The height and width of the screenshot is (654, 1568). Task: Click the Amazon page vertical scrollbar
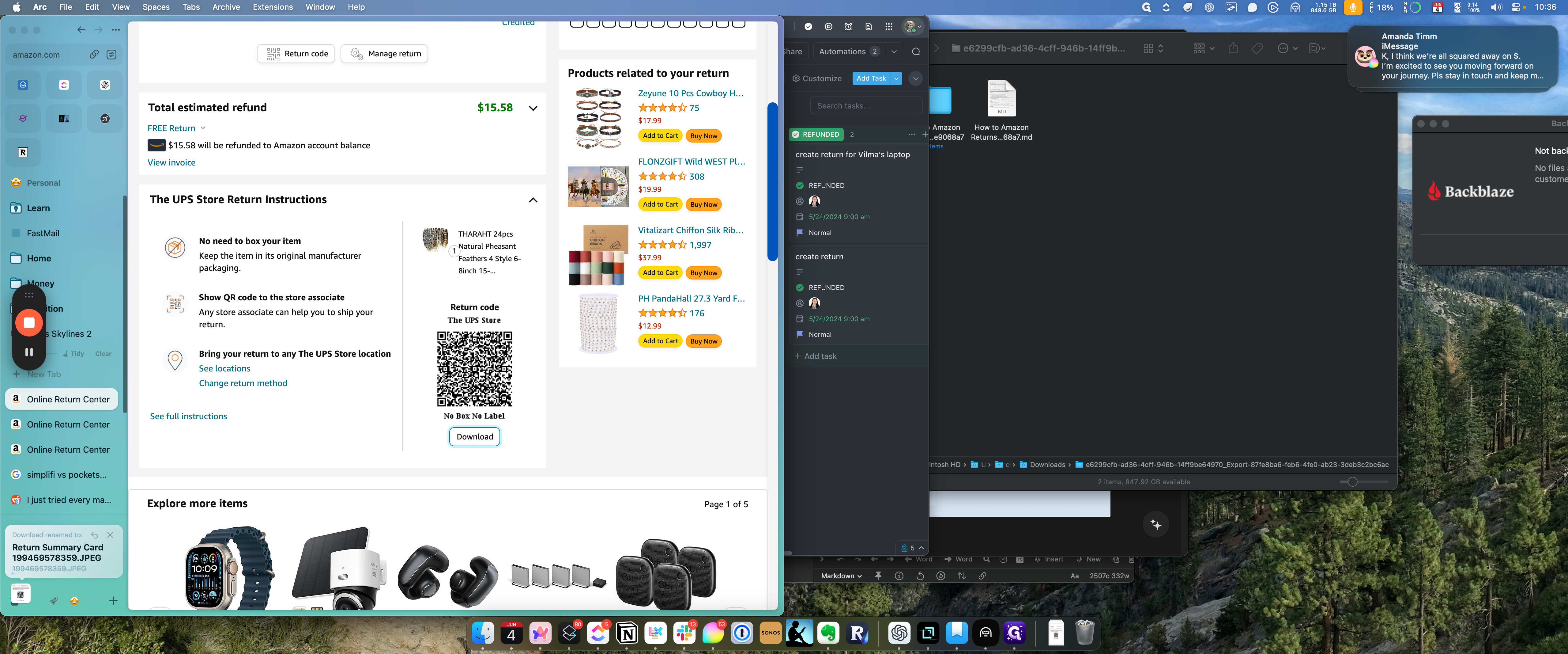pyautogui.click(x=772, y=181)
